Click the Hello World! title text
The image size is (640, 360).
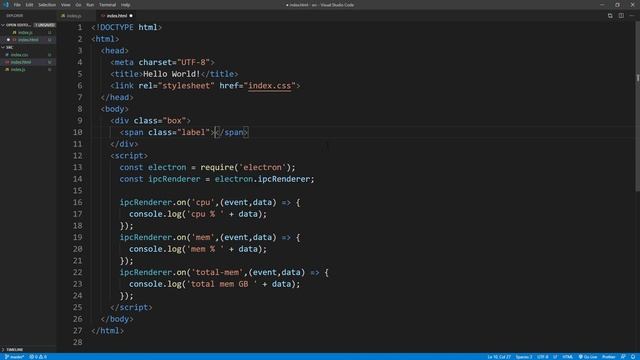point(171,74)
